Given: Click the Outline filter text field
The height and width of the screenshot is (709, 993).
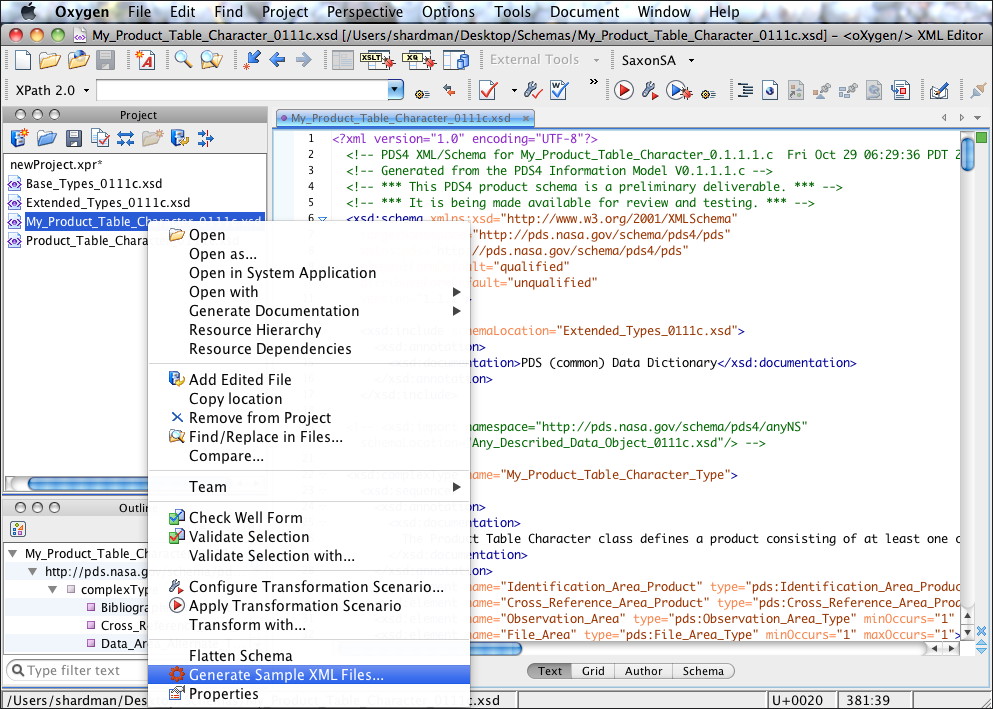Looking at the screenshot, I should tap(77, 670).
